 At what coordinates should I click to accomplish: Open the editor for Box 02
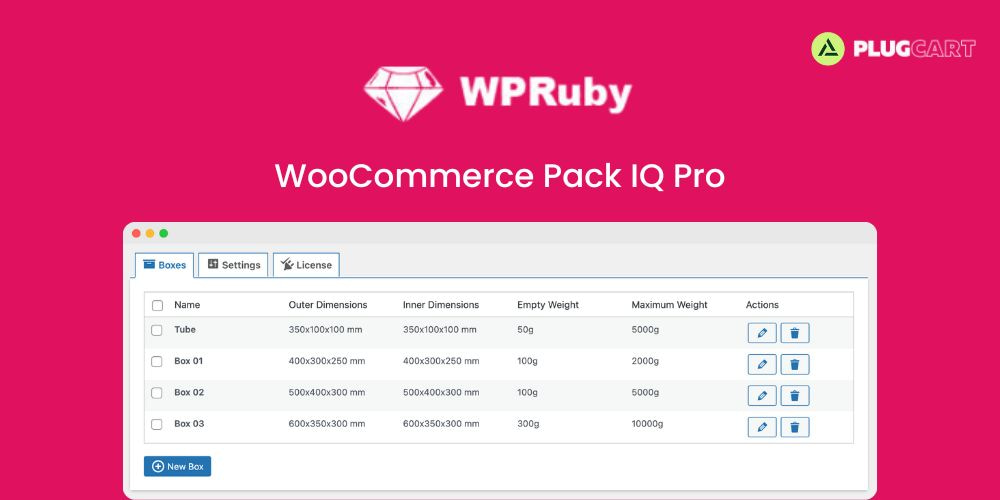(762, 396)
